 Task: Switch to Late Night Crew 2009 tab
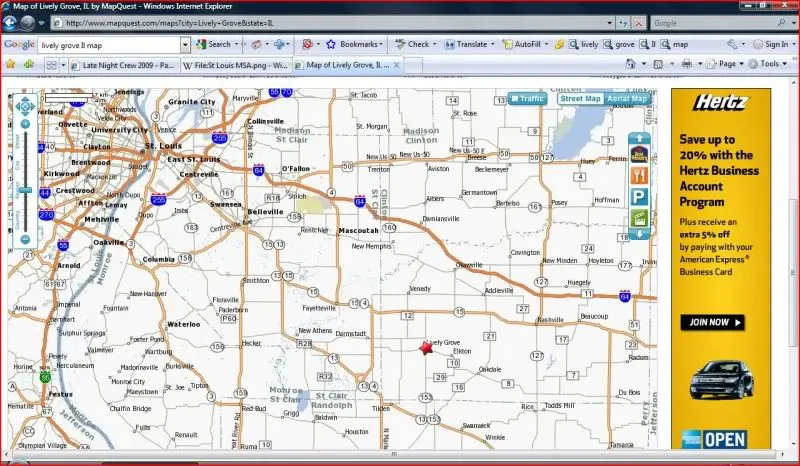[x=125, y=65]
